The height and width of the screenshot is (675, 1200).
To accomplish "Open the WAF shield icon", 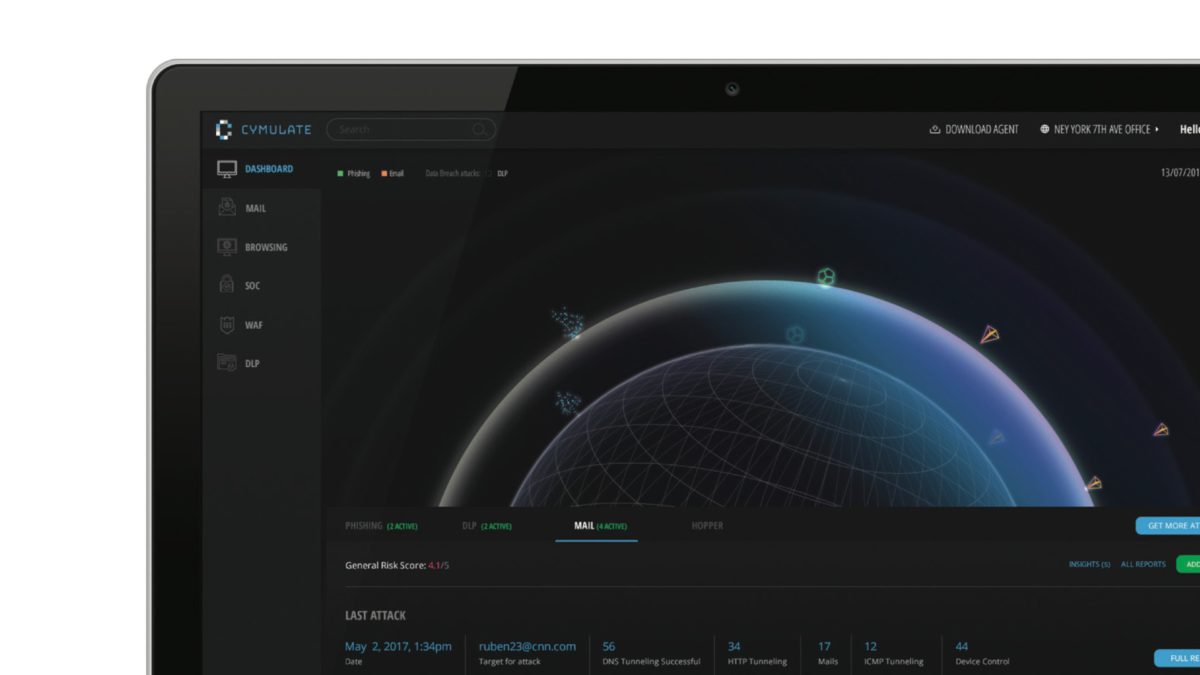I will 225,325.
